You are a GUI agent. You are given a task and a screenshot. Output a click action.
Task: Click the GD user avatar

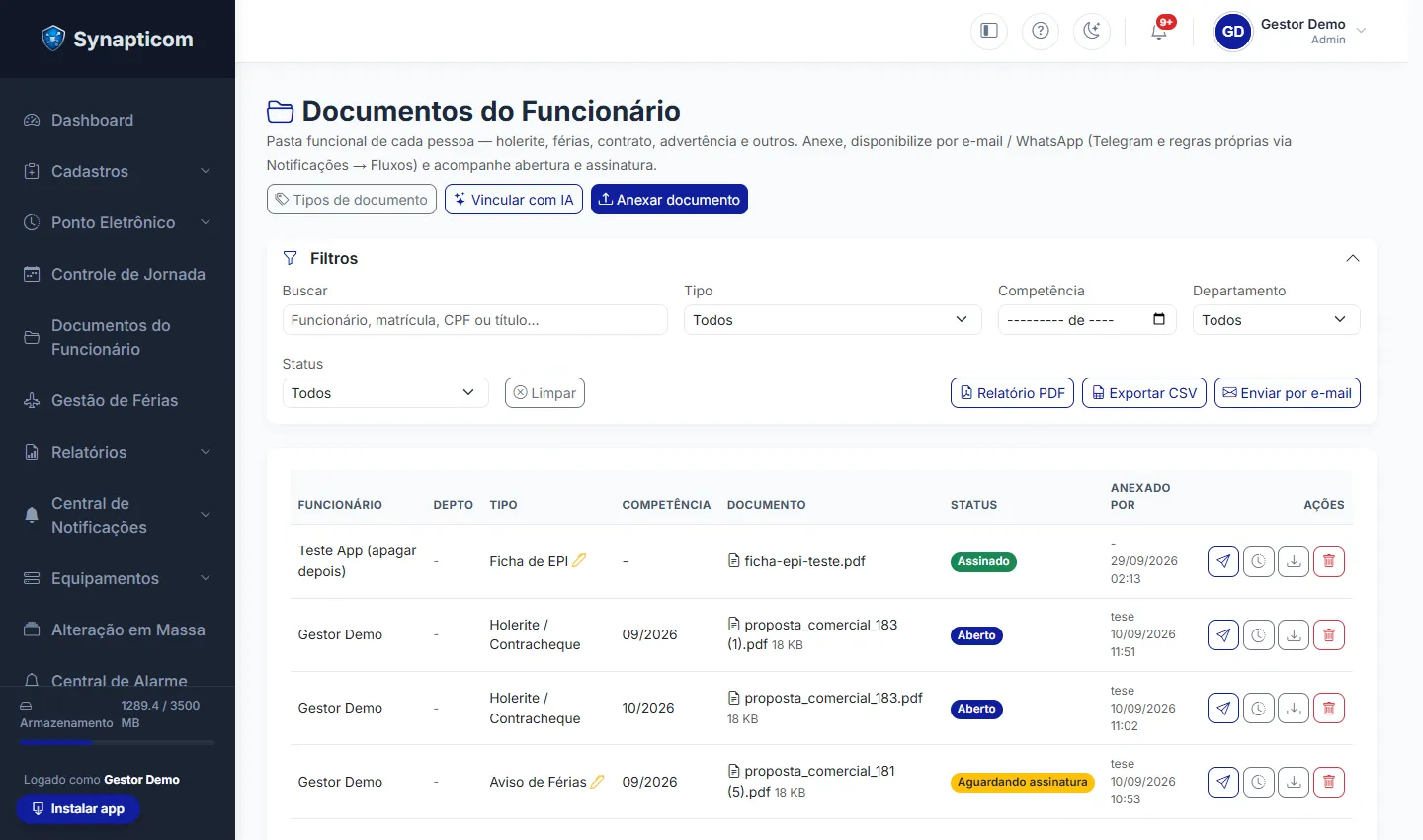click(x=1233, y=31)
